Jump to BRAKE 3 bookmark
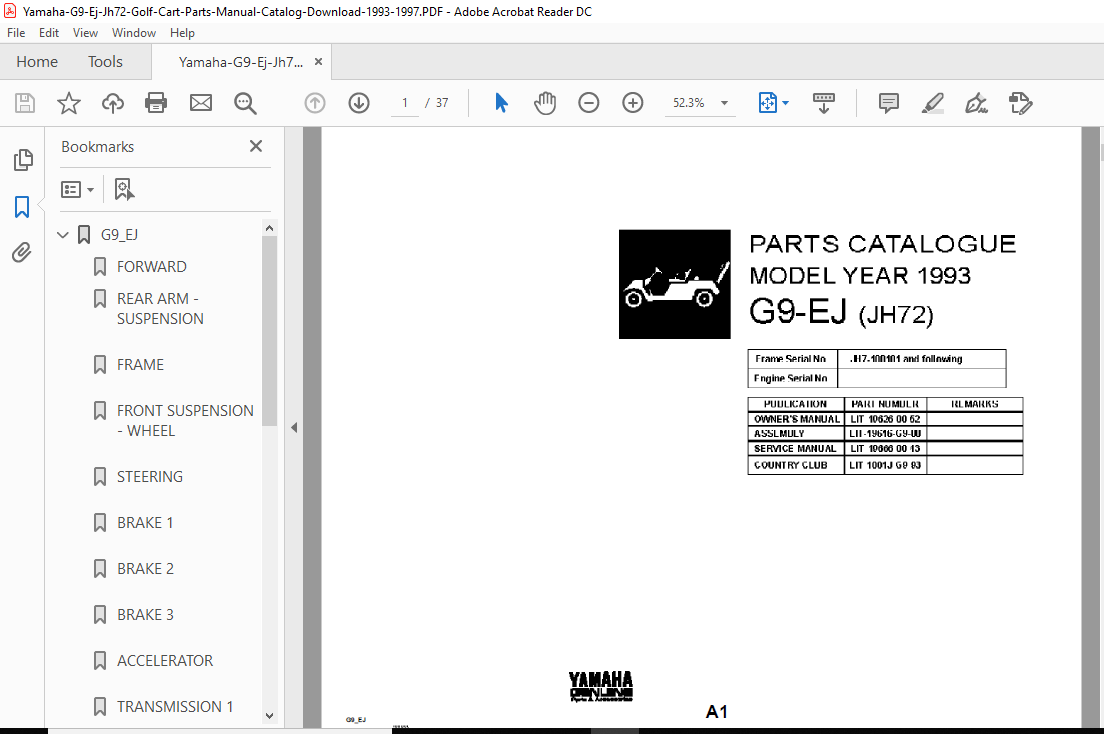The image size is (1104, 734). click(x=145, y=615)
